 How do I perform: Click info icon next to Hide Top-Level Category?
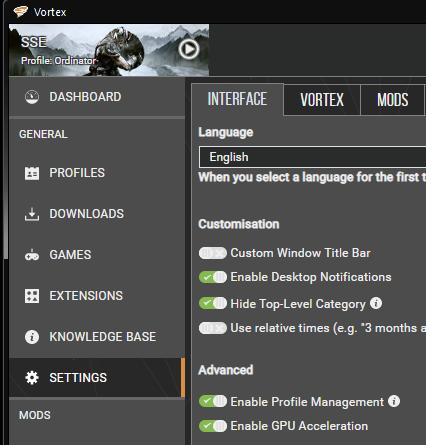point(376,303)
